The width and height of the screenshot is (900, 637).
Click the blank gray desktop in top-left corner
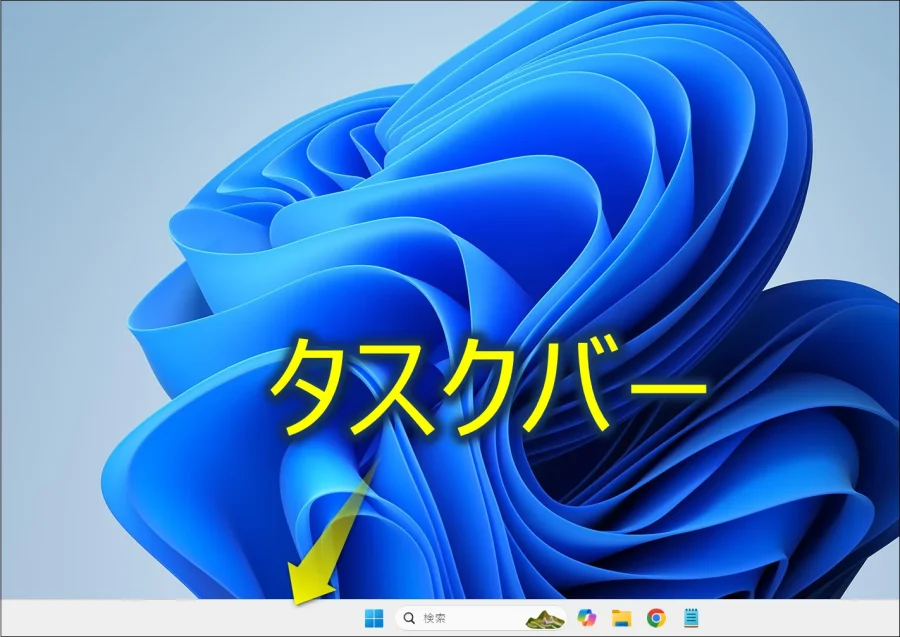(x=60, y=50)
